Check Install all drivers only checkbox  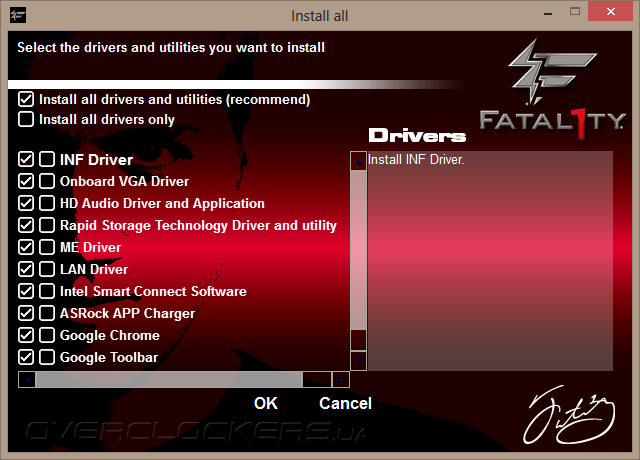(26, 119)
